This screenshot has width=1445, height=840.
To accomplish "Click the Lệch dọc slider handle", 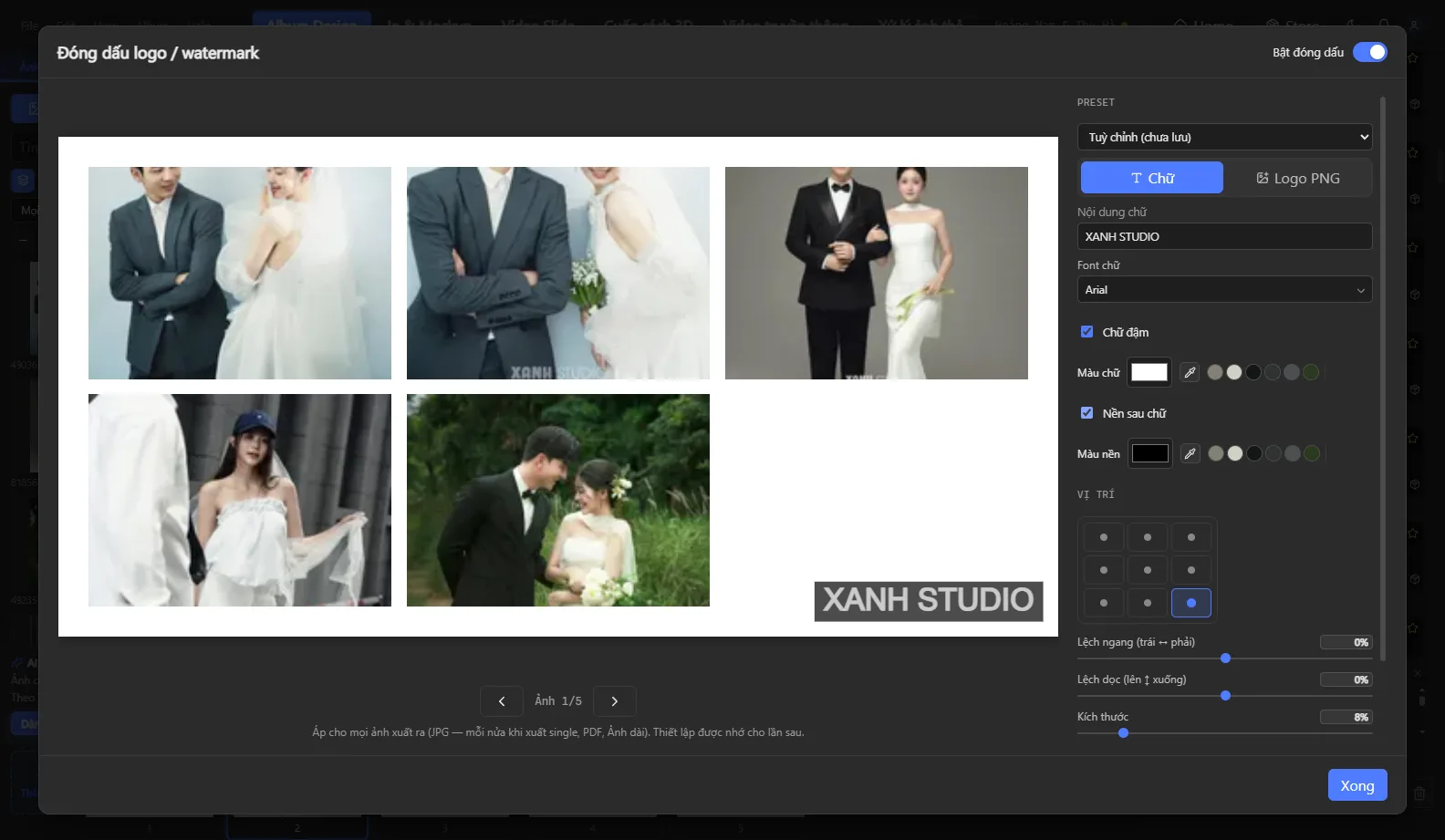I will pyautogui.click(x=1225, y=696).
